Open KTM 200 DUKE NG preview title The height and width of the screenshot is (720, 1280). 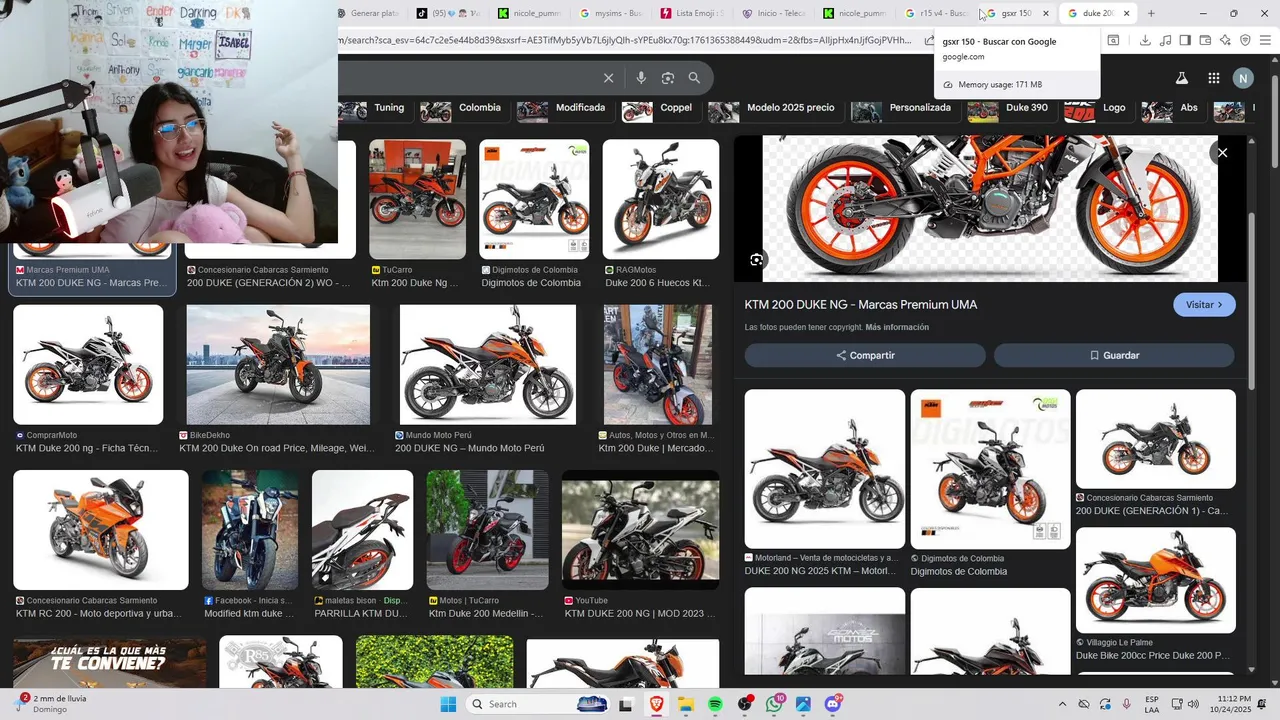[x=861, y=305]
